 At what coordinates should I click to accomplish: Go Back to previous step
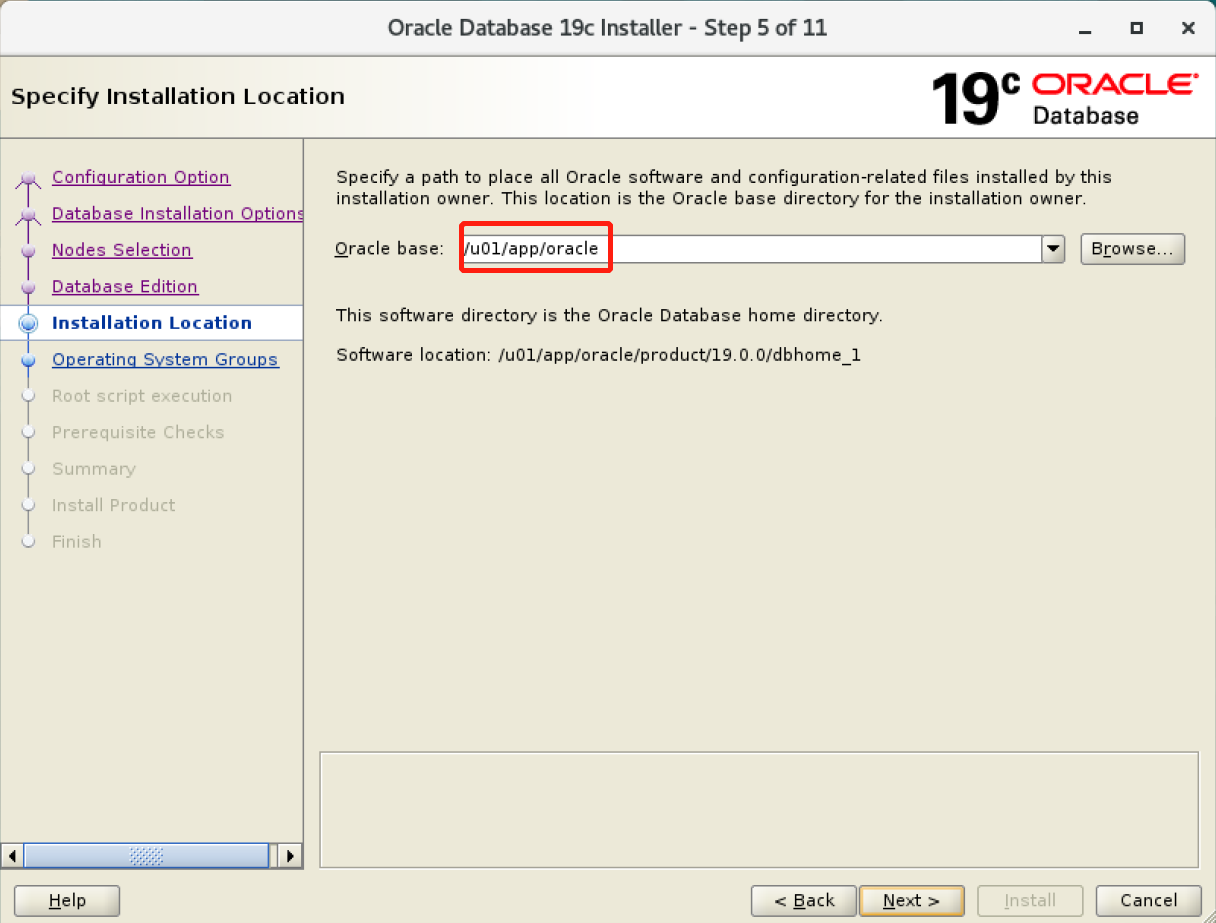[804, 901]
